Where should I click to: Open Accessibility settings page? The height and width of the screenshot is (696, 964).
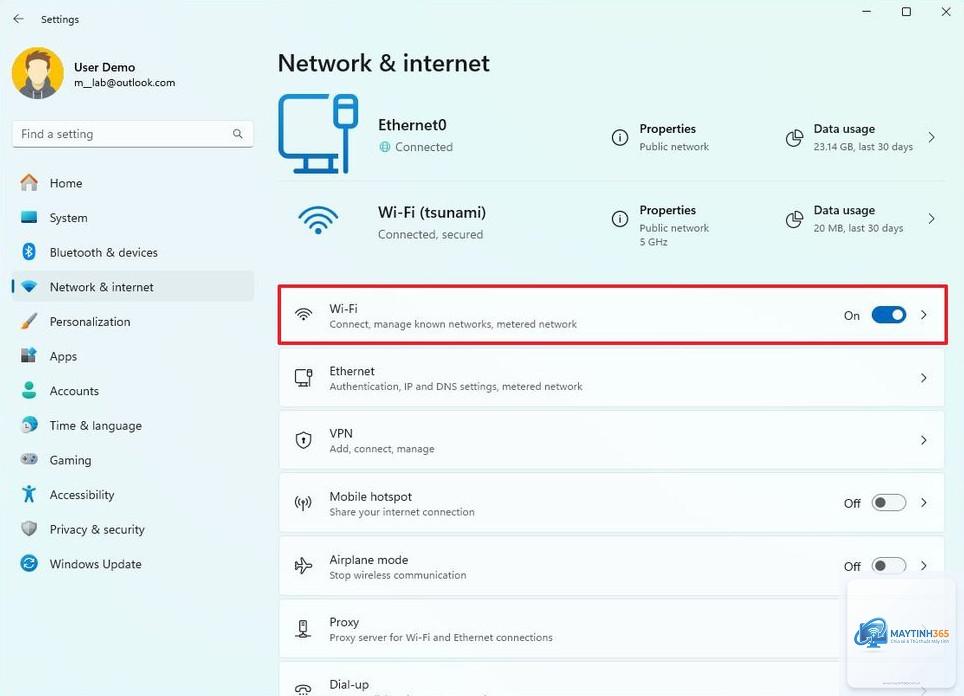133,494
